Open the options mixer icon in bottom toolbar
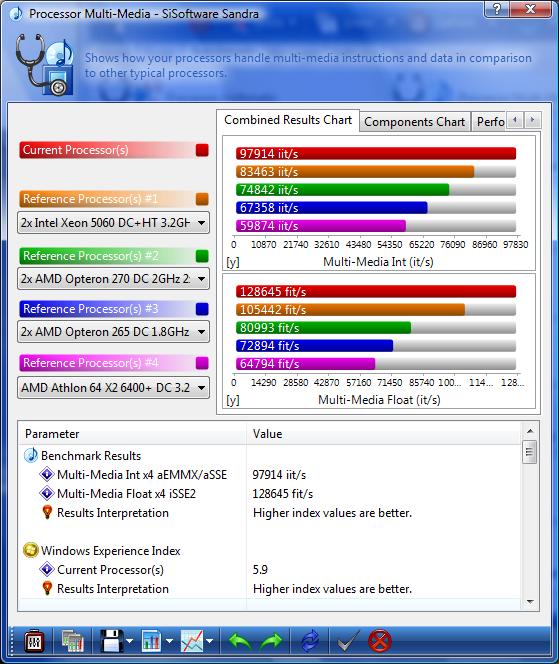The width and height of the screenshot is (559, 664). [33, 642]
